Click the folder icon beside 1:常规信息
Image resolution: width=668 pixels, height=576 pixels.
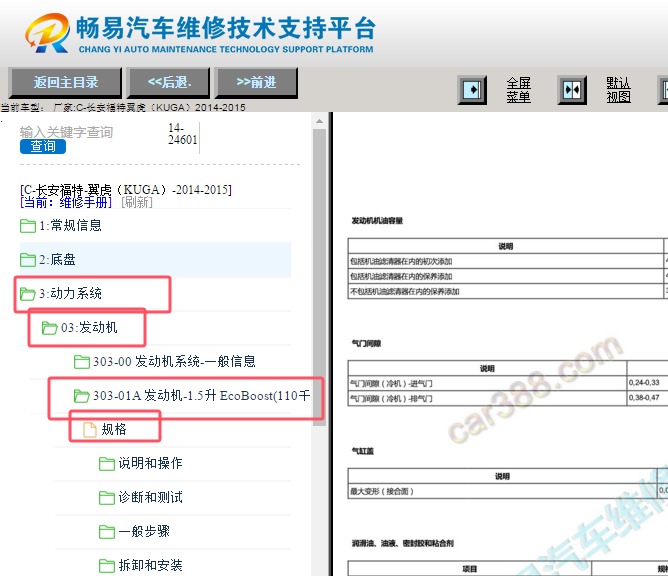tap(28, 226)
